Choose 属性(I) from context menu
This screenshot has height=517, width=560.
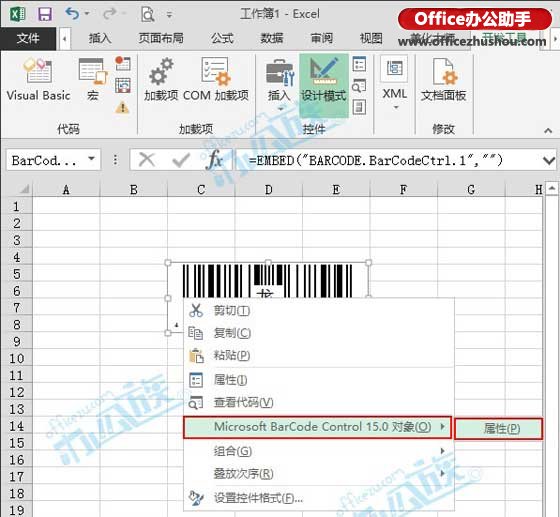(x=319, y=380)
